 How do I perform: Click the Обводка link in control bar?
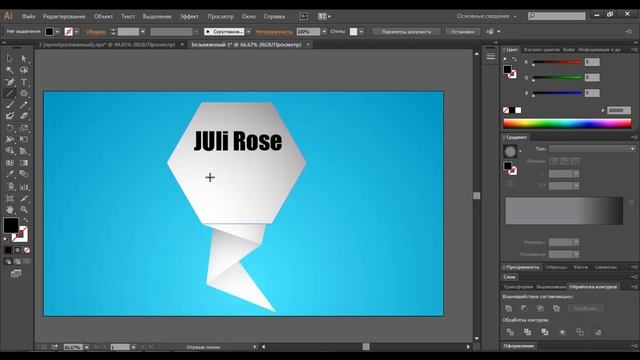(x=96, y=31)
